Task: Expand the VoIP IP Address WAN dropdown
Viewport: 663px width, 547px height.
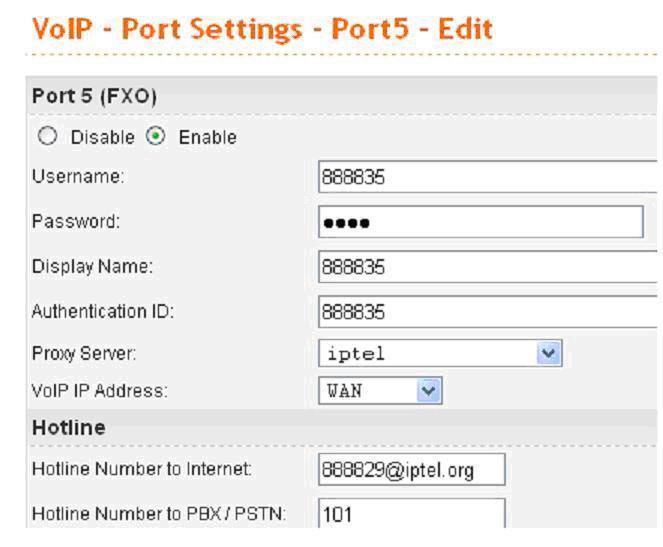Action: [380, 391]
